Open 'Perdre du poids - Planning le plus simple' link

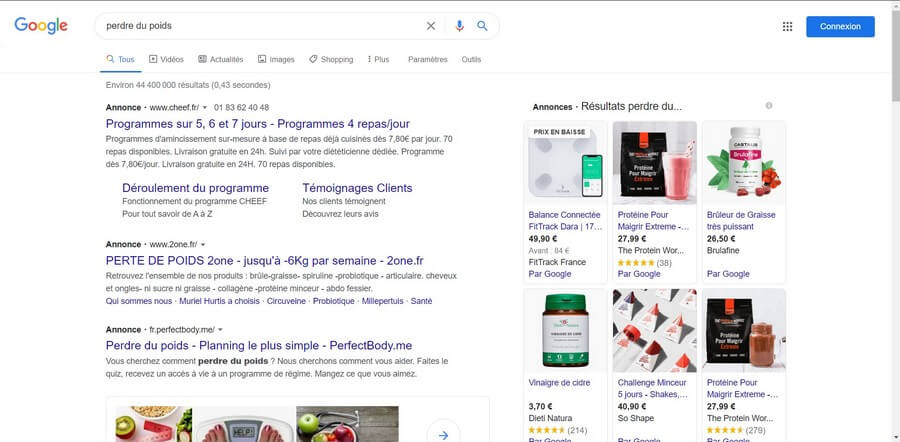pos(259,346)
